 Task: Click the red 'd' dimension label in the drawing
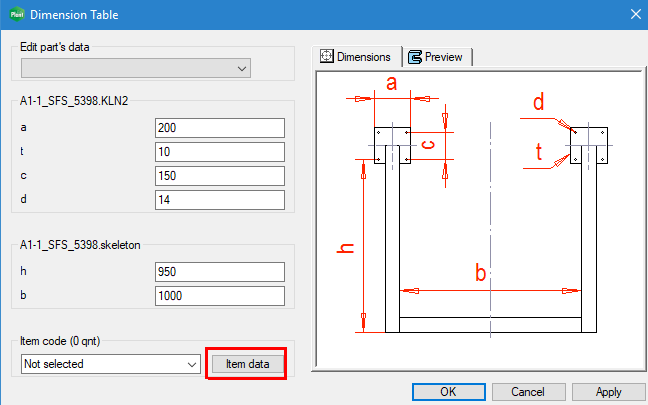point(538,101)
